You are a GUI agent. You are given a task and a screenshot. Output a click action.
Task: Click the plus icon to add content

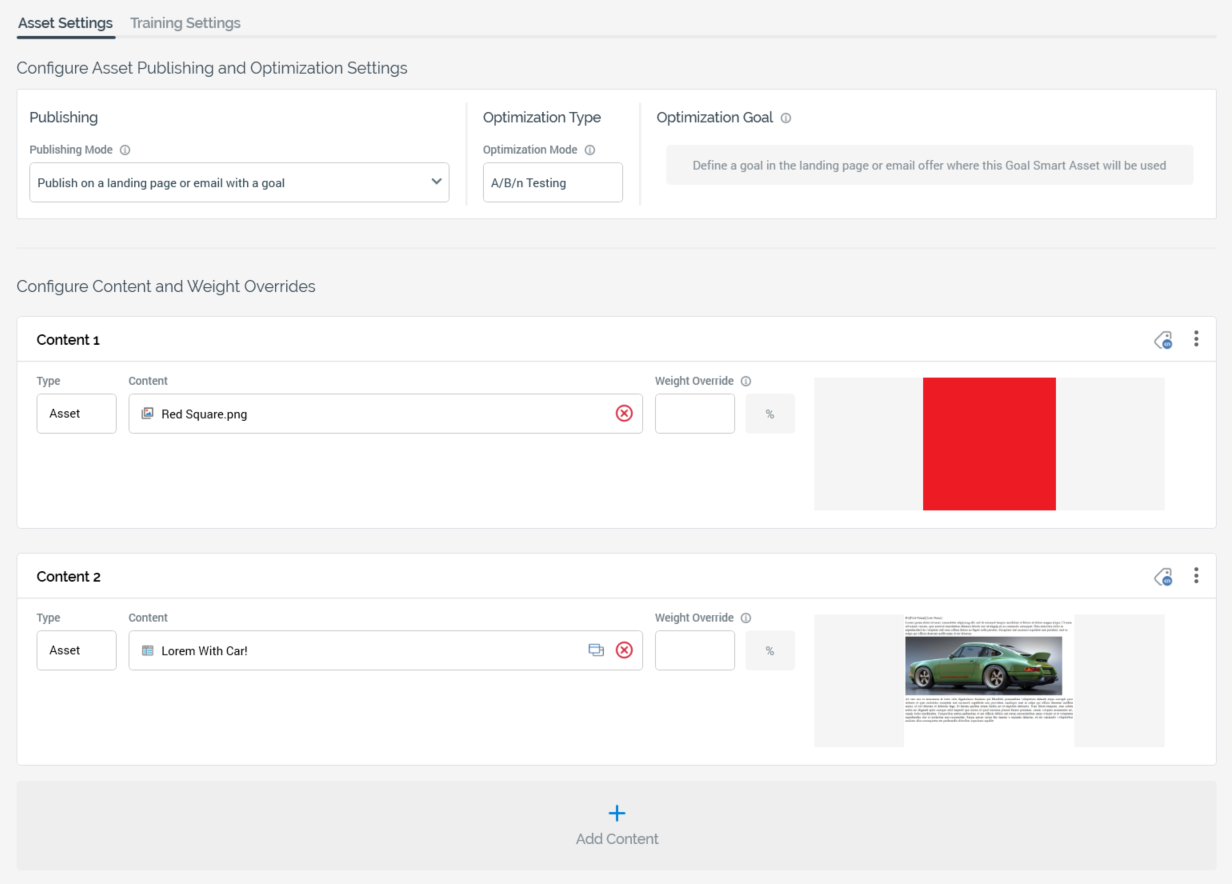coord(617,813)
